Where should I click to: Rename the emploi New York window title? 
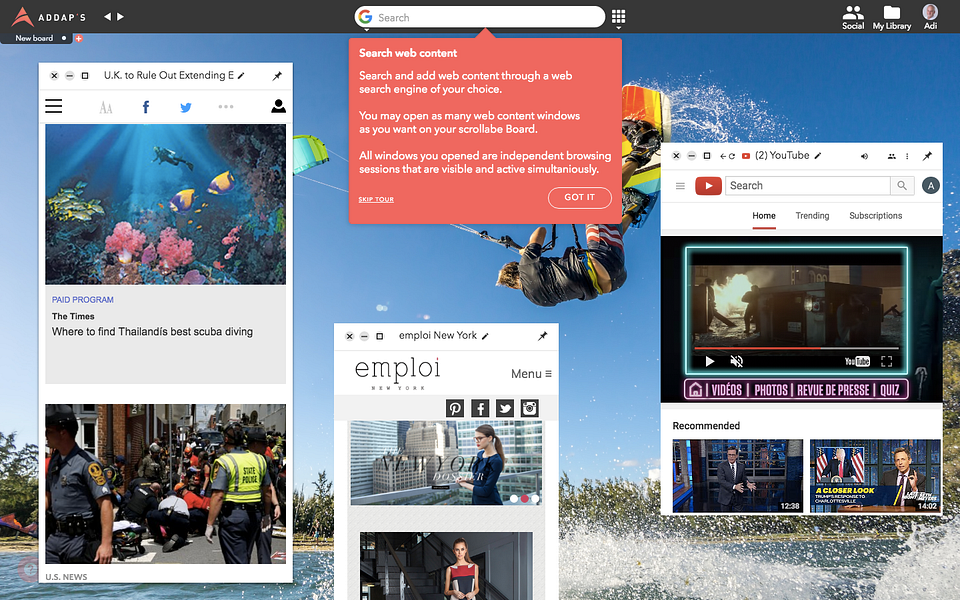point(485,336)
